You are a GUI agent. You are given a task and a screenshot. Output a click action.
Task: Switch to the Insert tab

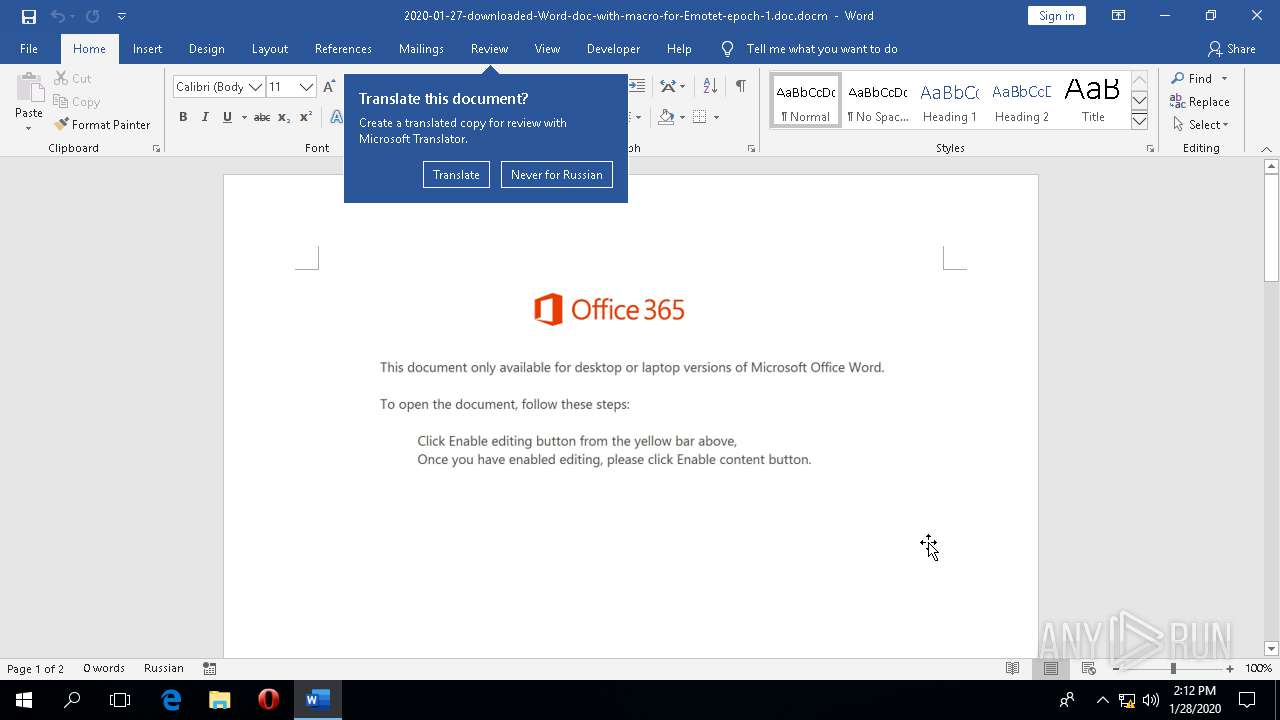click(x=147, y=49)
